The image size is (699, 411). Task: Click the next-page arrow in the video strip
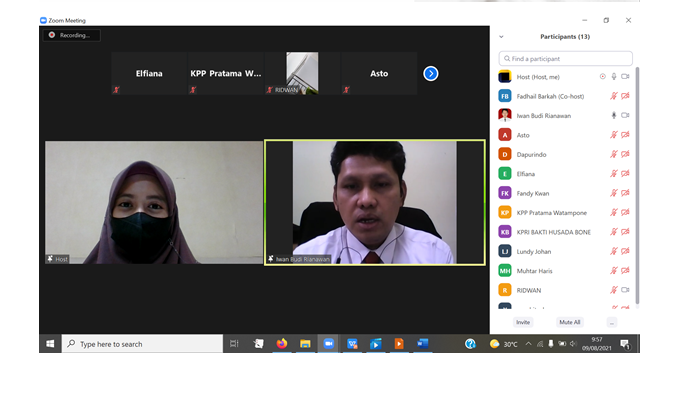click(x=430, y=73)
